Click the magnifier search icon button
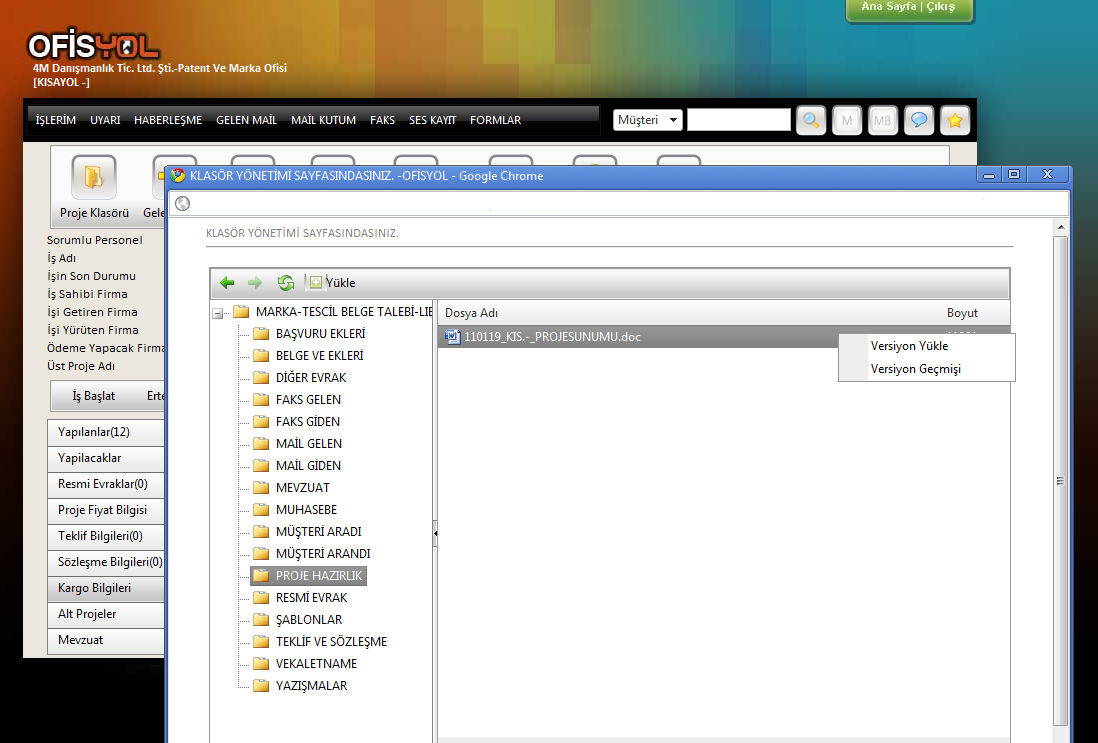Screen dimensions: 1098x743 pyautogui.click(x=811, y=120)
